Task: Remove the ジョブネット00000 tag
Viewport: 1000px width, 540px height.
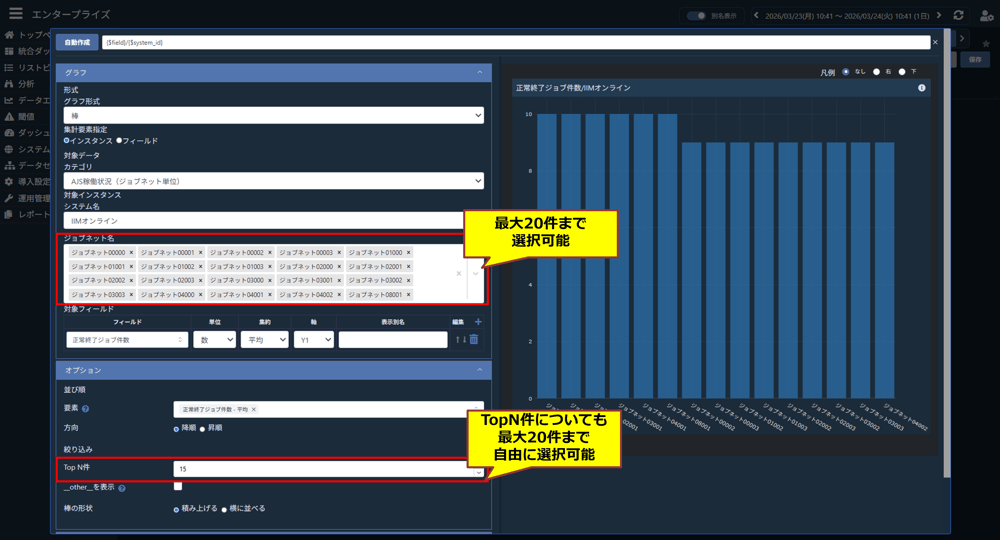Action: coord(131,253)
